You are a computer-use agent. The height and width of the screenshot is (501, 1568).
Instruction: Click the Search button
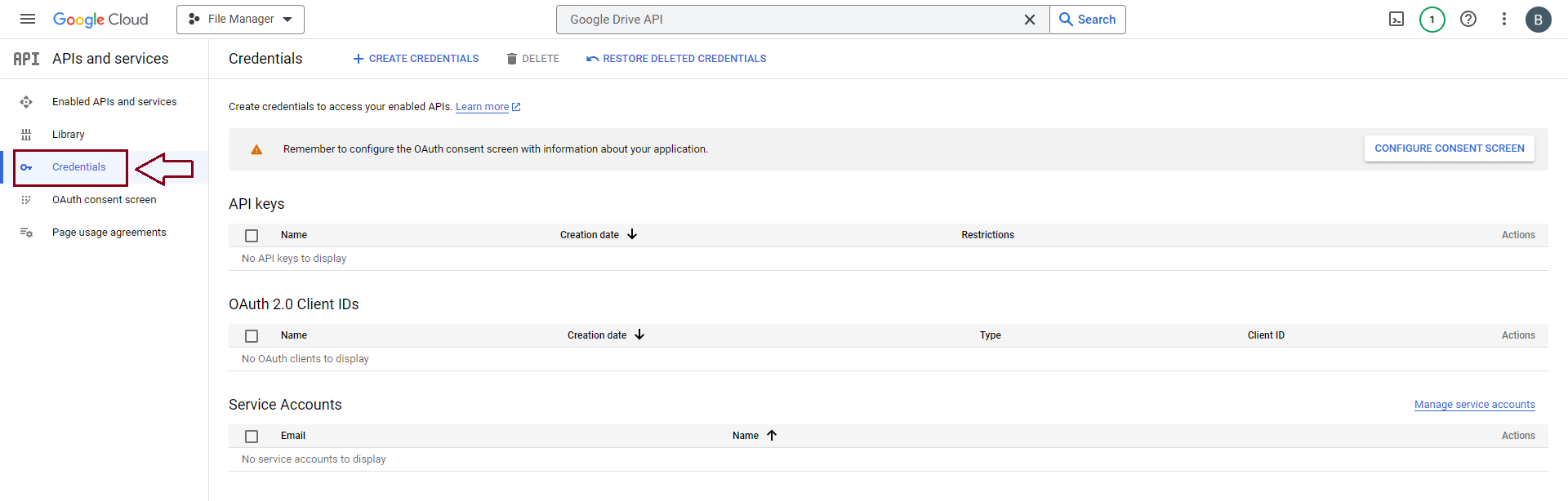1088,20
